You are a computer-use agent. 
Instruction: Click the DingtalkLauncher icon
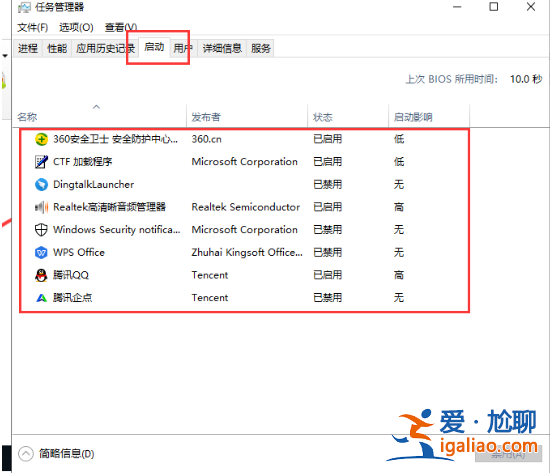point(41,185)
